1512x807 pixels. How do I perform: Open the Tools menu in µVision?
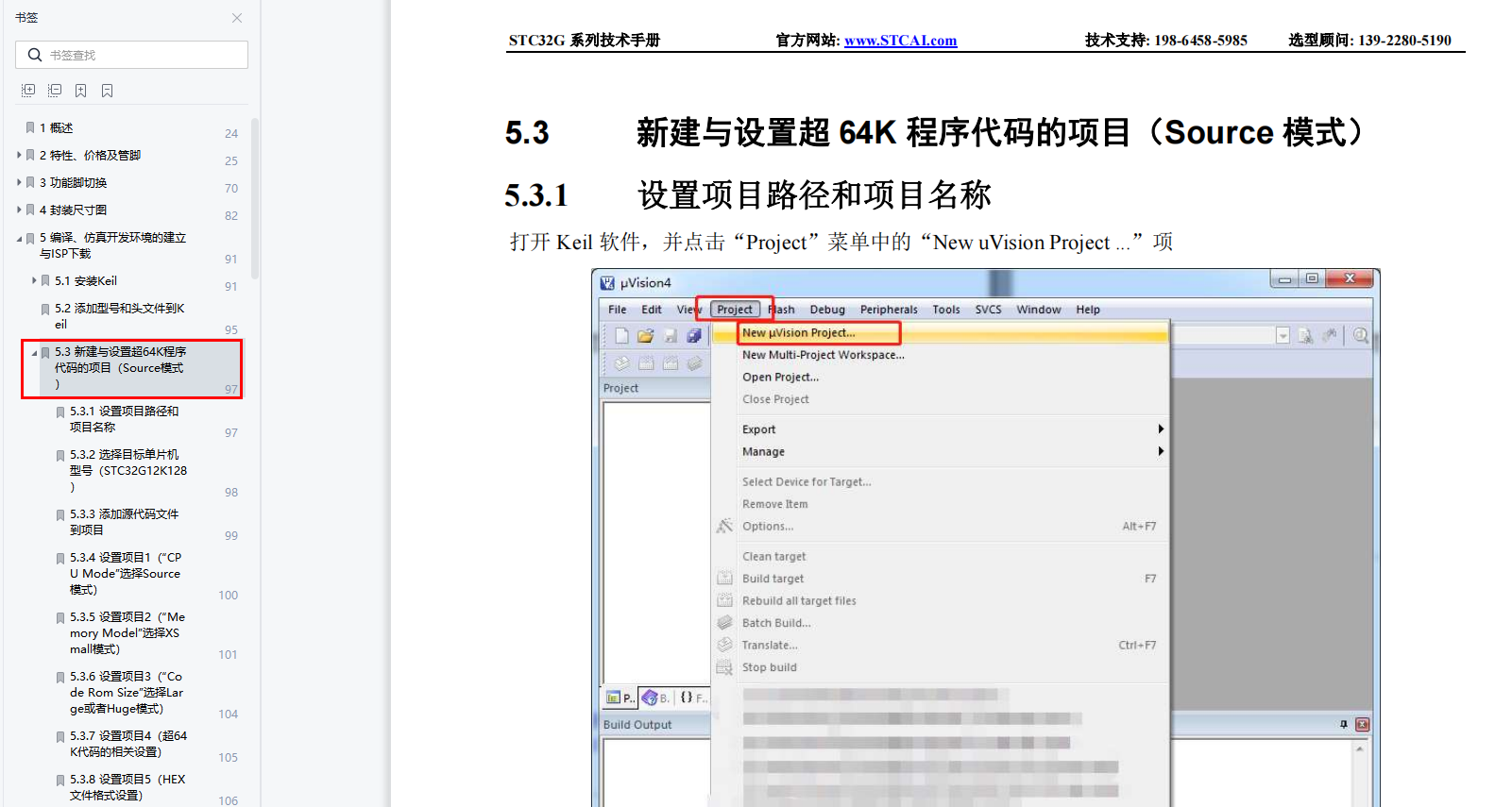pos(946,310)
